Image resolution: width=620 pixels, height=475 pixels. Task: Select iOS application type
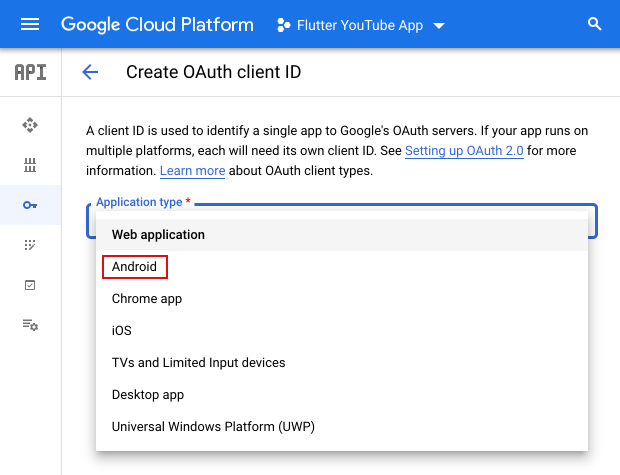[x=122, y=331]
